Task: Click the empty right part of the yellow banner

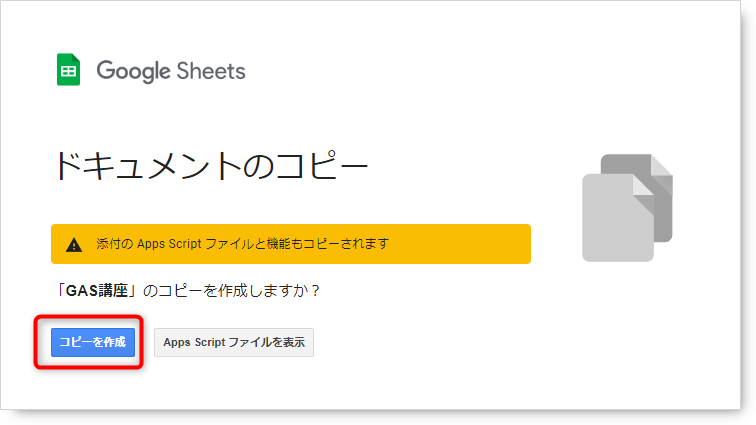Action: [460, 244]
